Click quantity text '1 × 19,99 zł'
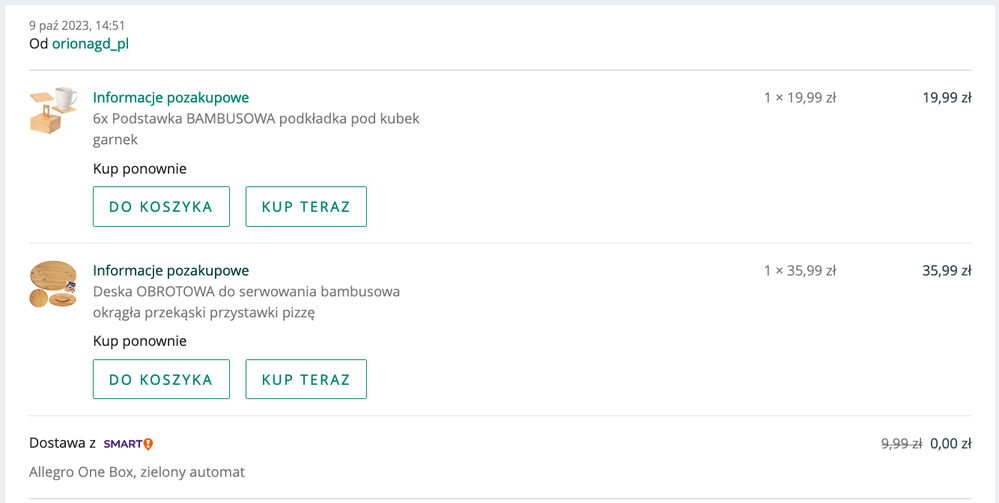Image resolution: width=999 pixels, height=503 pixels. [x=800, y=98]
